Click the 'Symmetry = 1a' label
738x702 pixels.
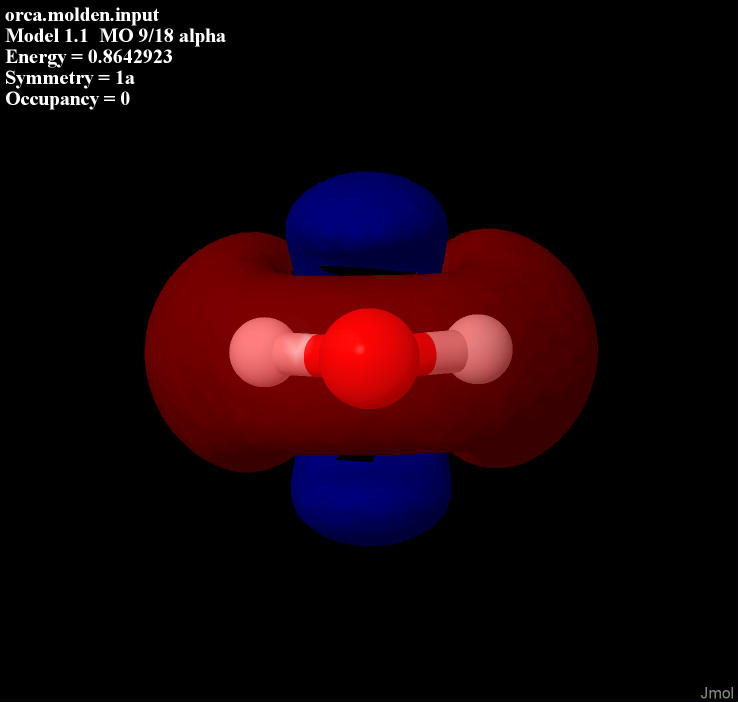(70, 78)
